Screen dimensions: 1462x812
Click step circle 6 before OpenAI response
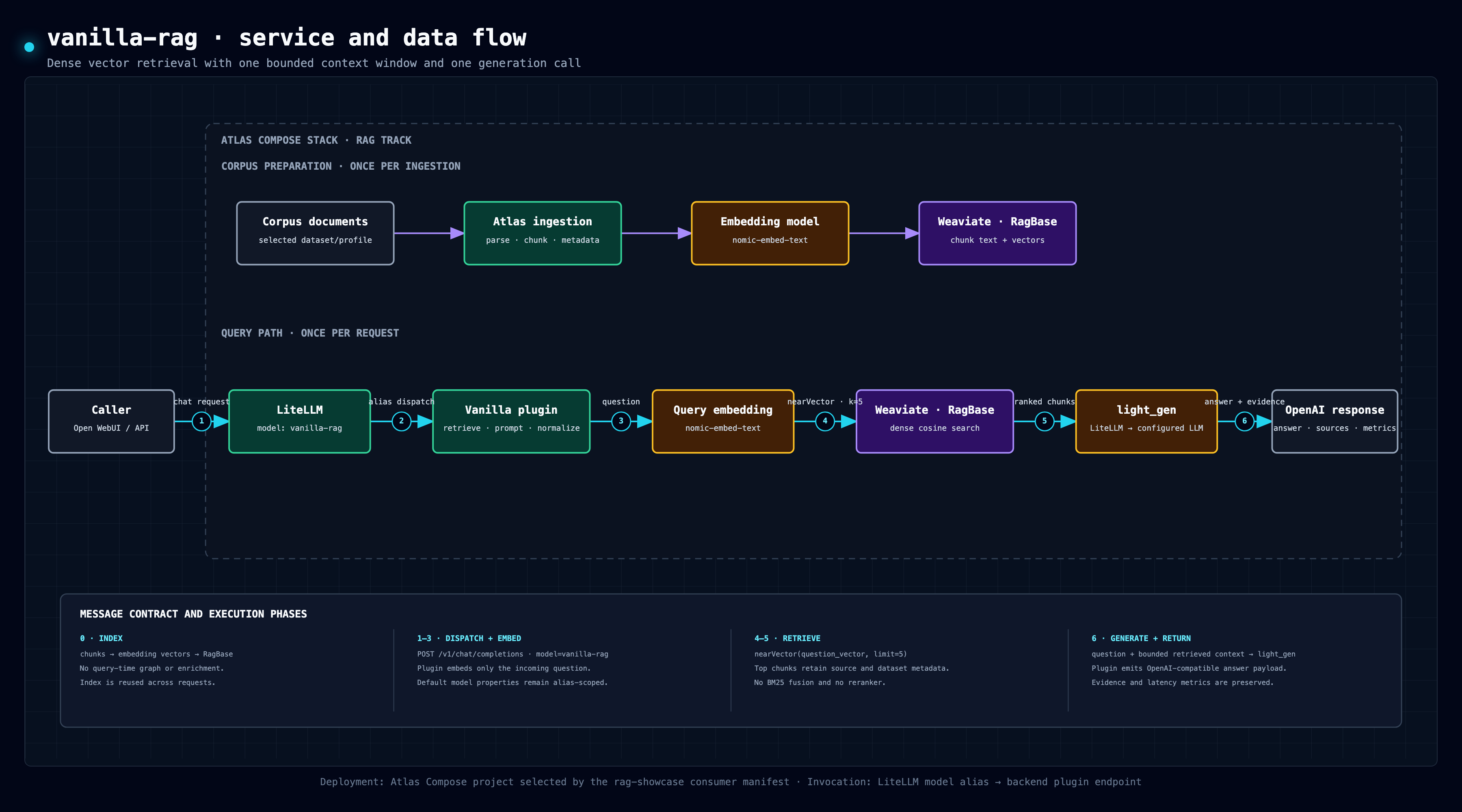tap(1245, 421)
